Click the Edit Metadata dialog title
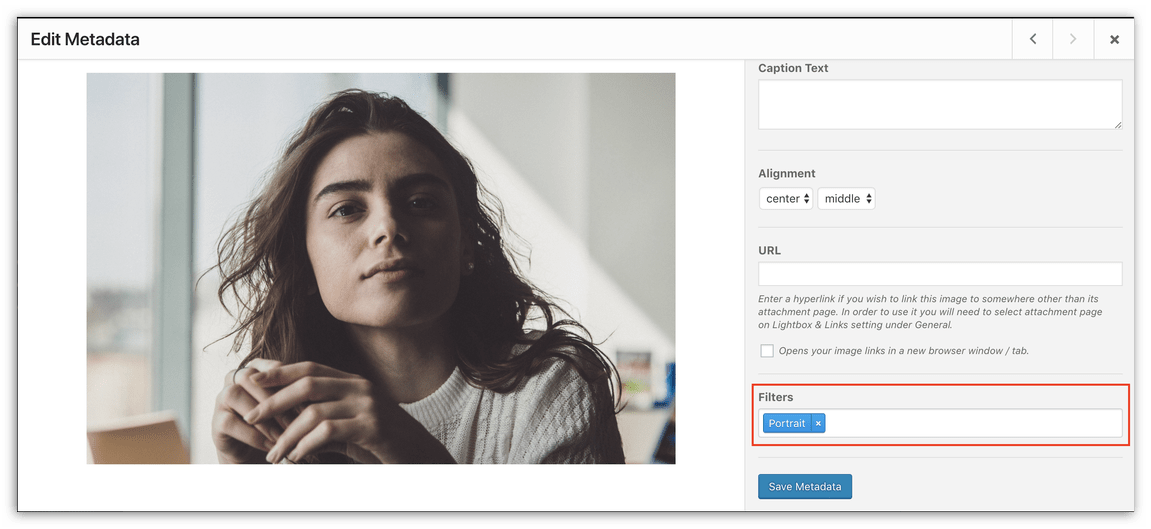The width and height of the screenshot is (1151, 529). (85, 40)
